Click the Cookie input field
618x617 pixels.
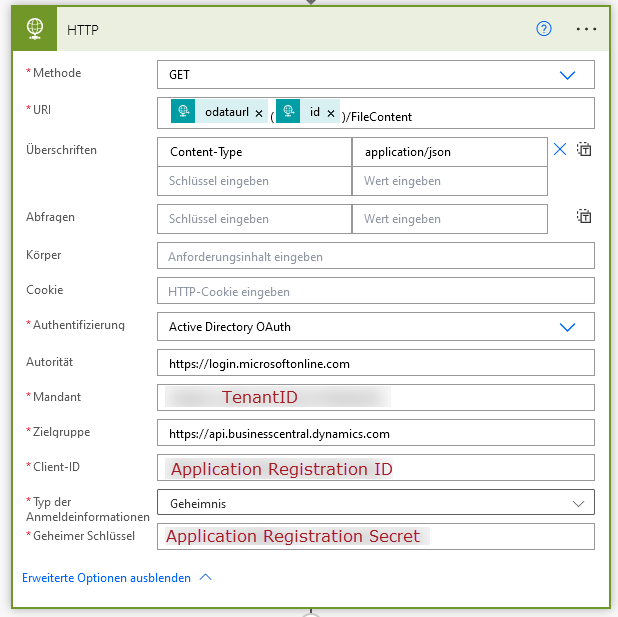click(376, 291)
